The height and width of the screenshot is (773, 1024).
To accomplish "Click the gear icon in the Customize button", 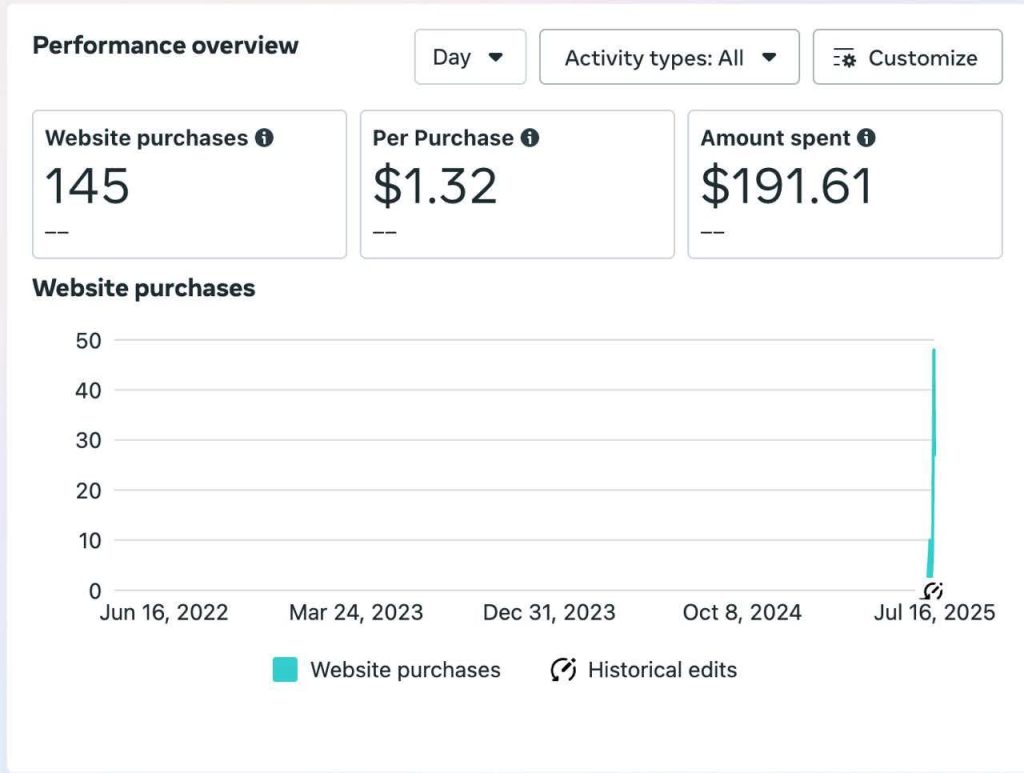I will point(844,58).
